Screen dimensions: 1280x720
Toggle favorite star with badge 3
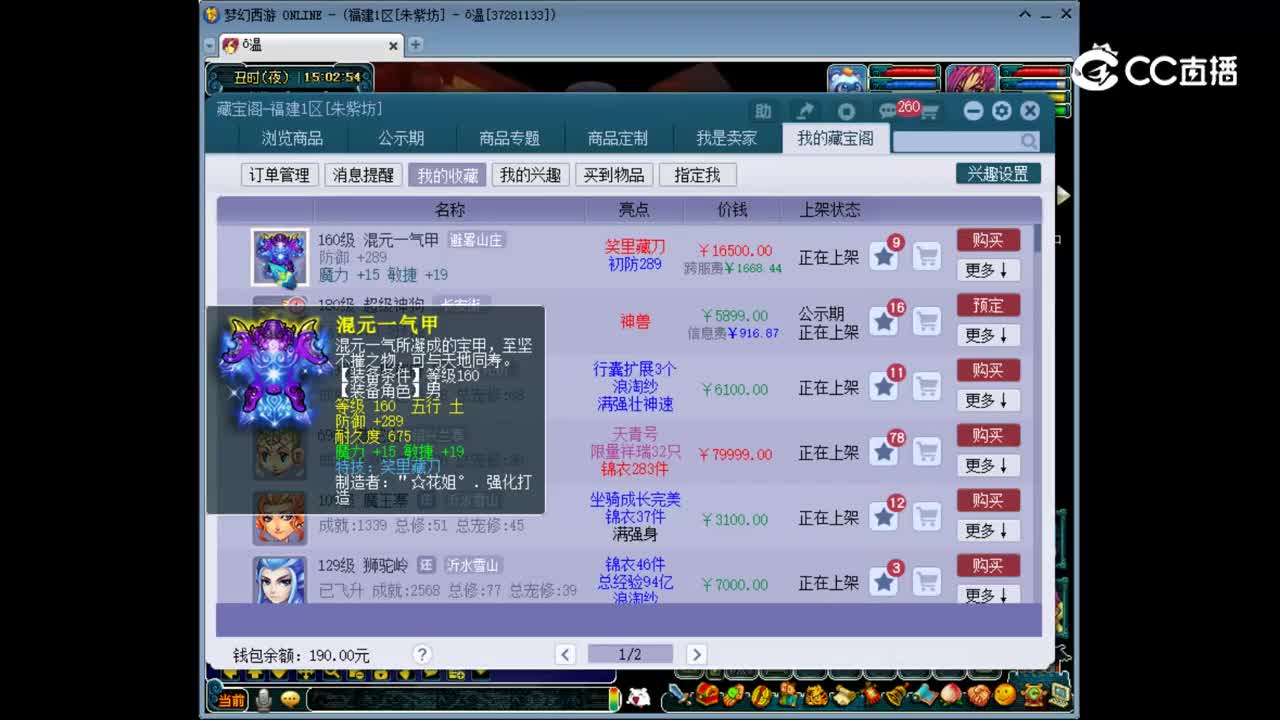pyautogui.click(x=883, y=581)
